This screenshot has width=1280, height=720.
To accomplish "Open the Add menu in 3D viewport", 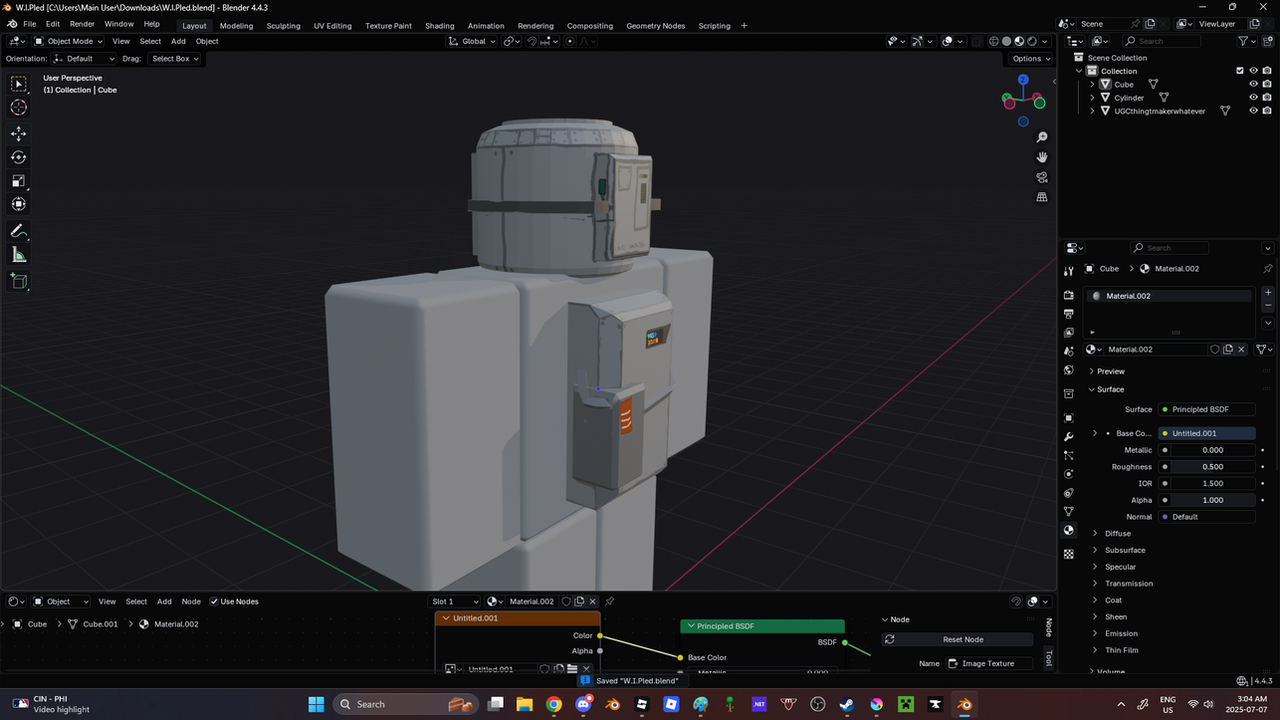I will pyautogui.click(x=178, y=41).
